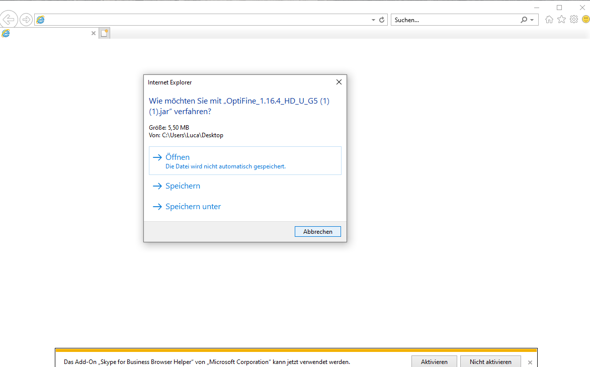
Task: Expand the search provider dropdown arrow
Action: (532, 20)
